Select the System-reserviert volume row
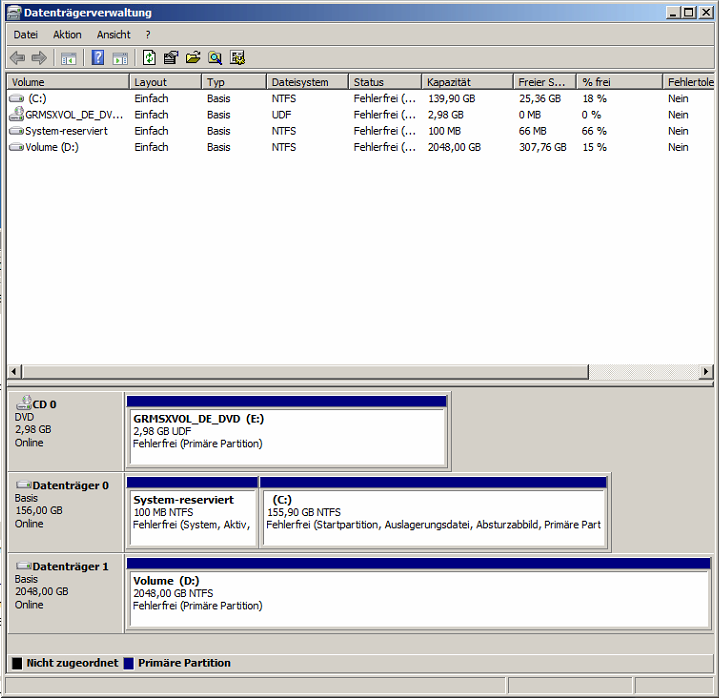 (x=66, y=131)
